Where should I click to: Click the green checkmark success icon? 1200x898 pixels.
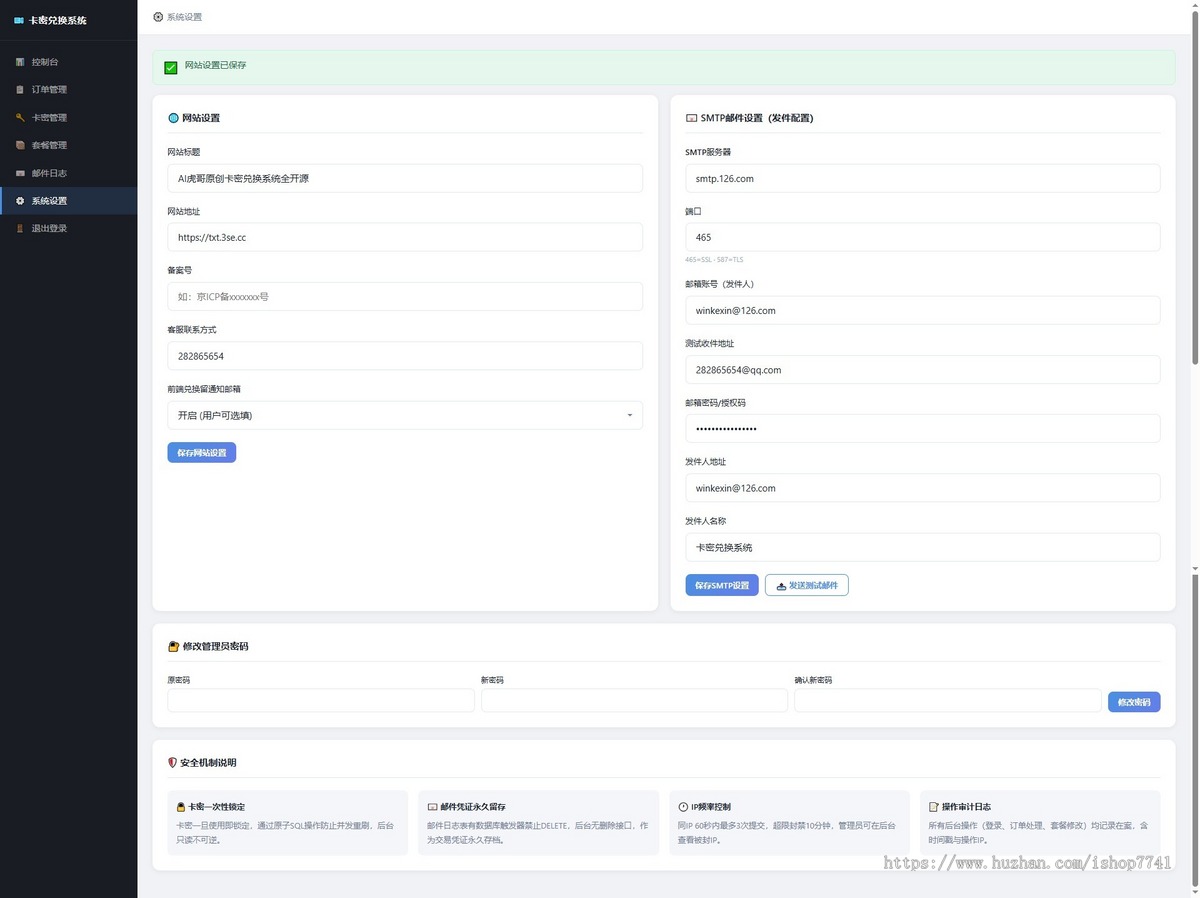pos(171,68)
